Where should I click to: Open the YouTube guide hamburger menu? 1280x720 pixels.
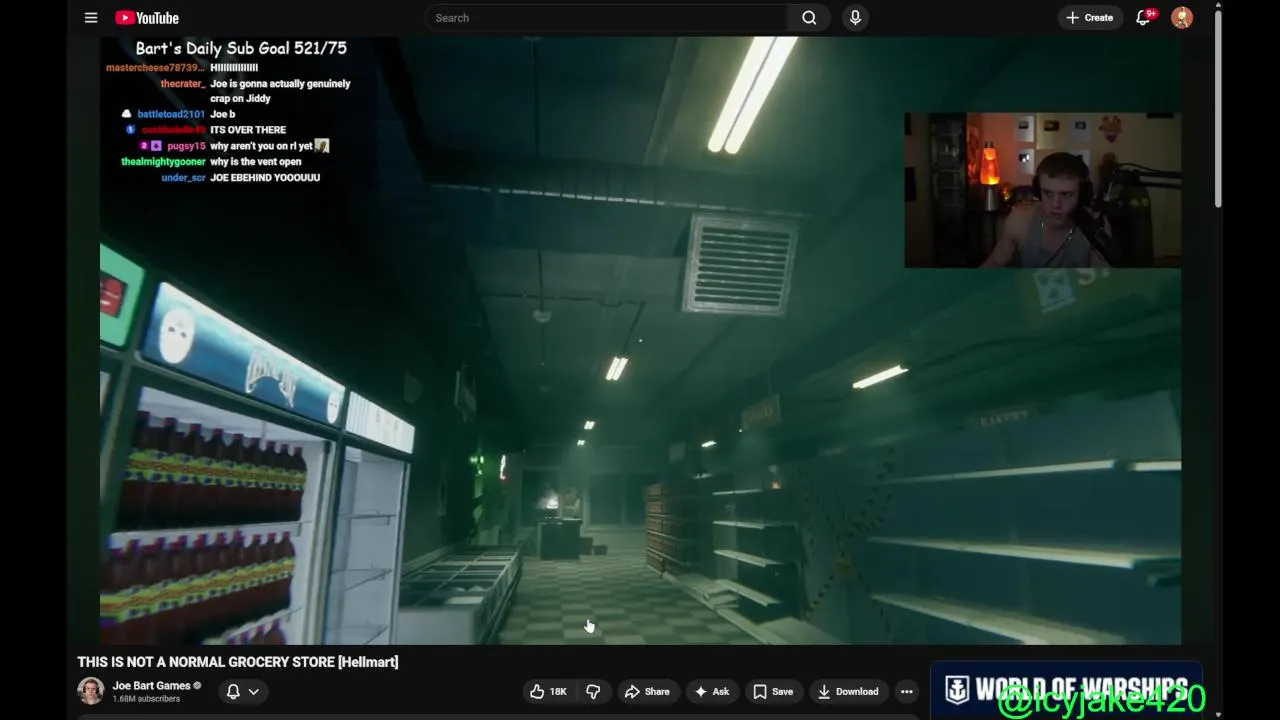[x=91, y=18]
